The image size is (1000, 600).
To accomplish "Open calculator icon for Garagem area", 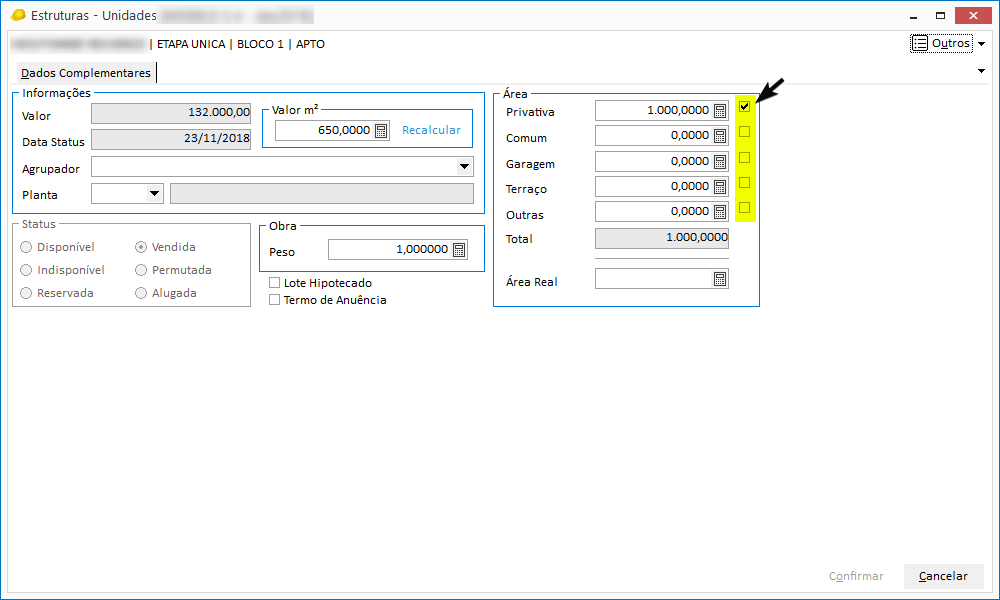I will (720, 161).
